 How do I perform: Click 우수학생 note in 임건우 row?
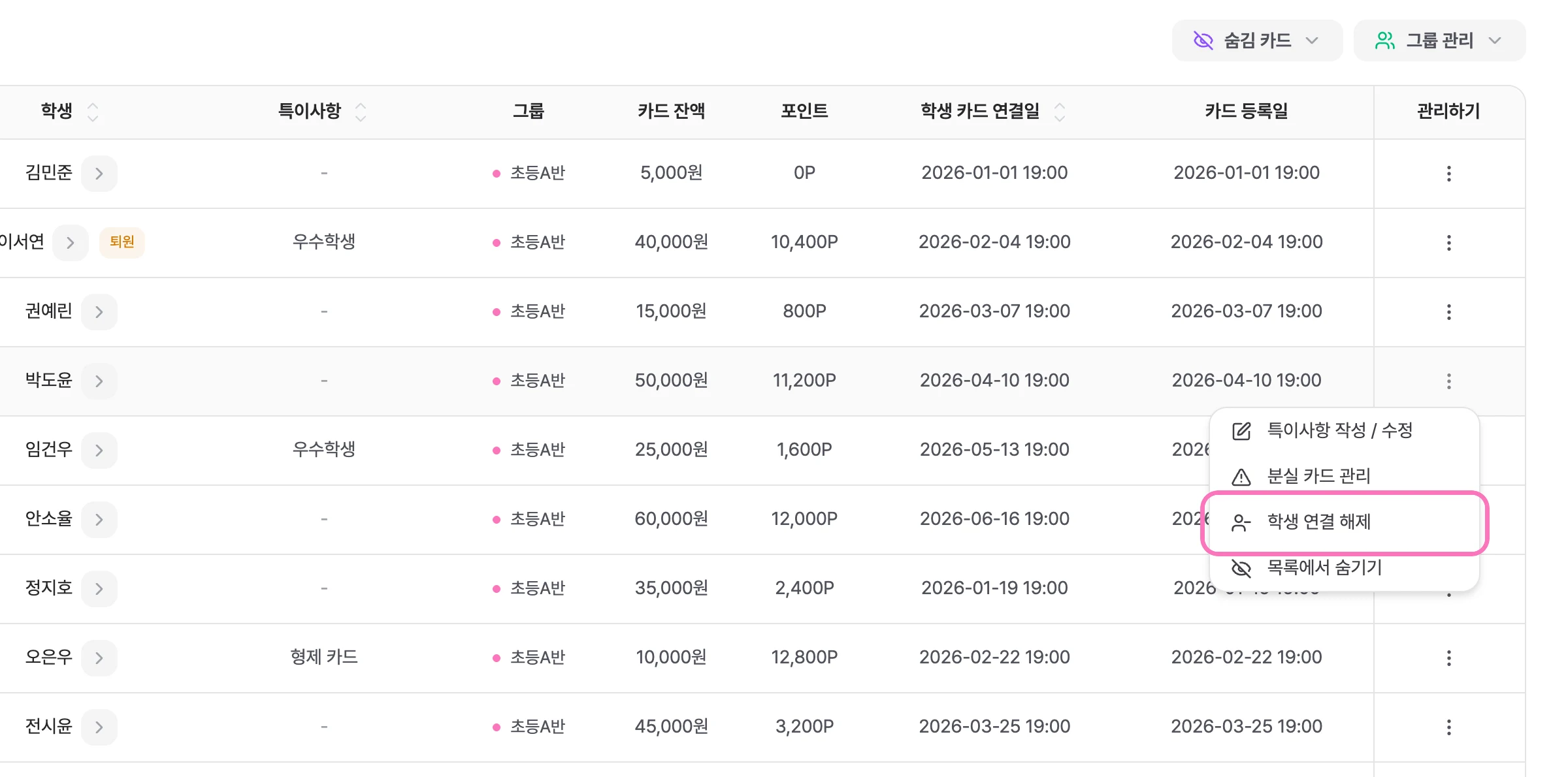coord(324,450)
